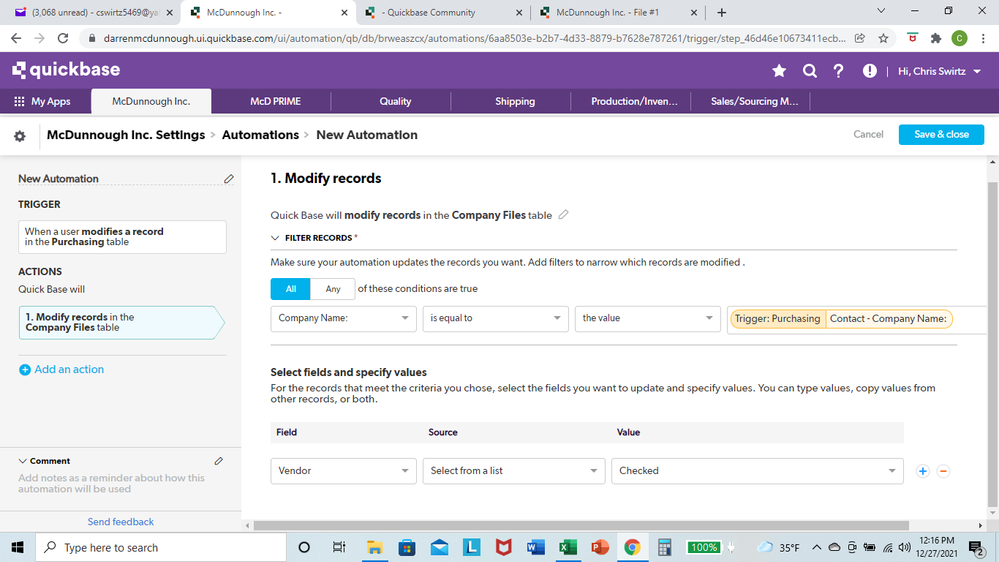Open the 'is equal to' operator dropdown
999x562 pixels.
point(495,319)
